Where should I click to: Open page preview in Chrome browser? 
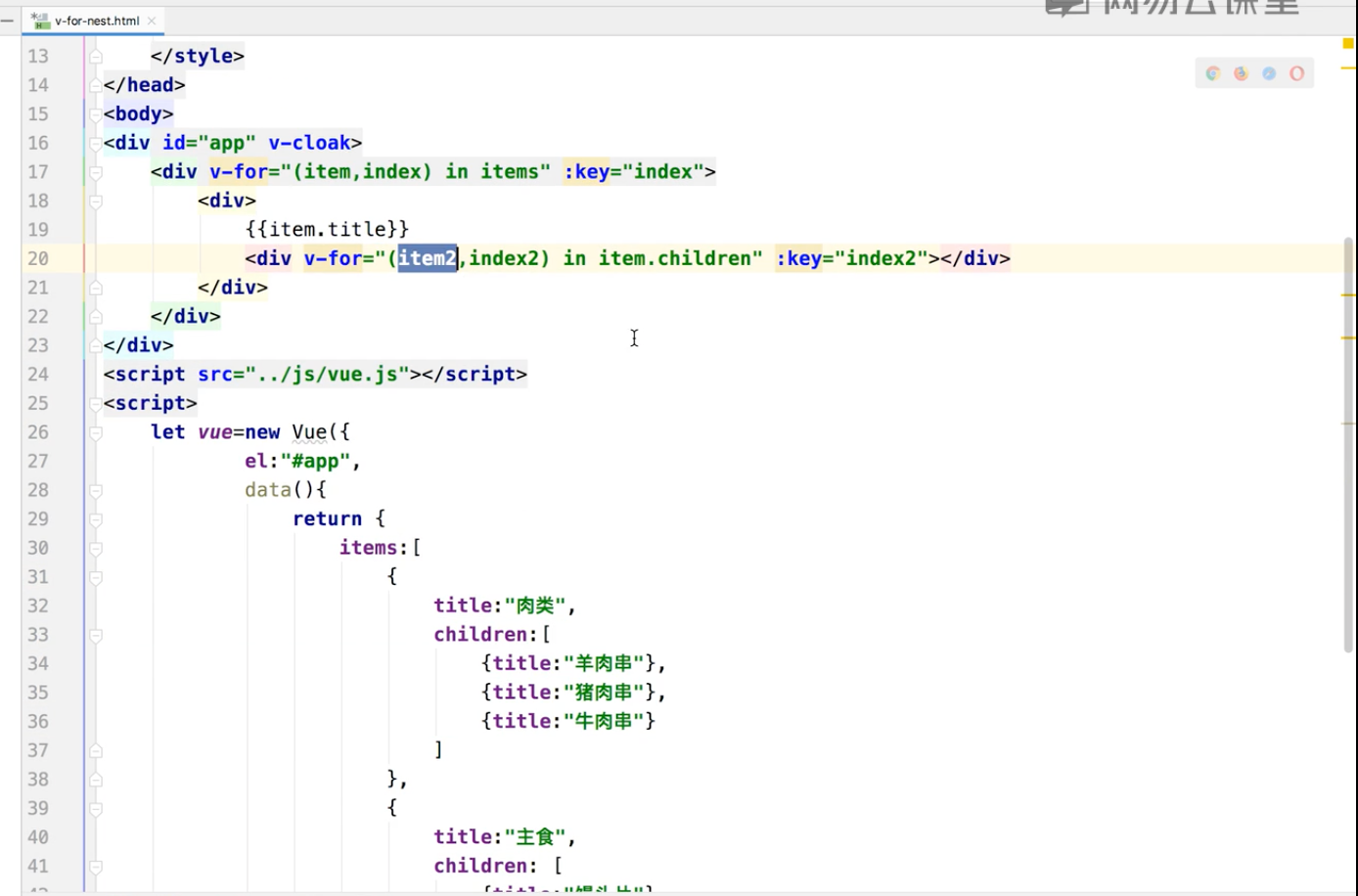(x=1213, y=73)
